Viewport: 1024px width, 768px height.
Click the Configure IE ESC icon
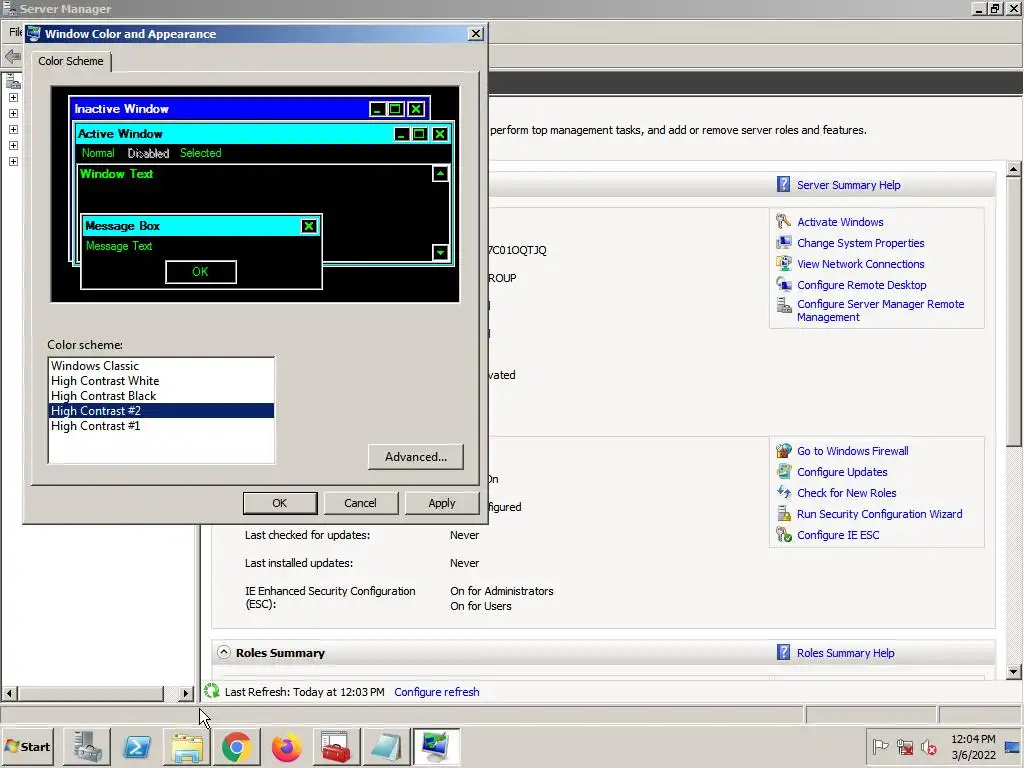tap(783, 535)
